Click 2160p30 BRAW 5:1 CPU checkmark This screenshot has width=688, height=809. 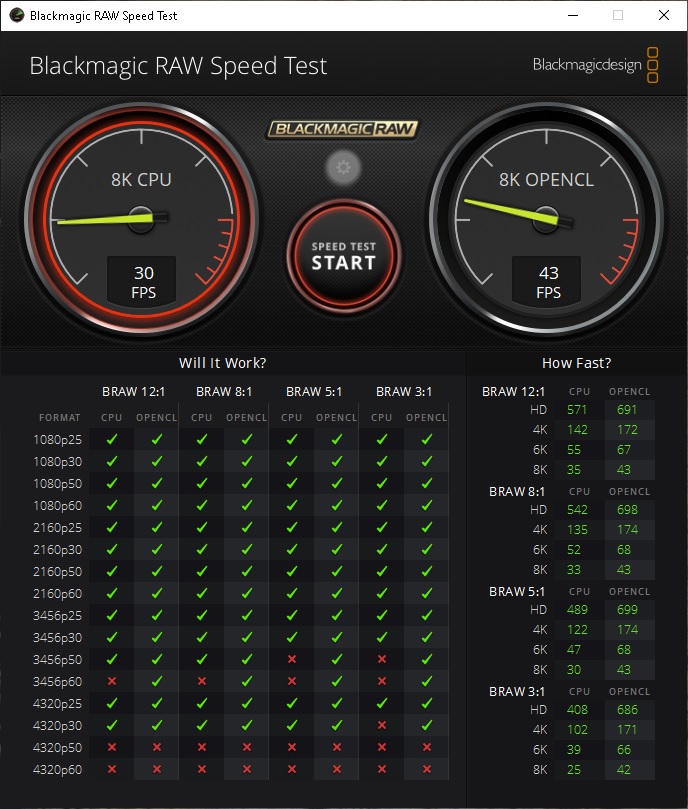(x=292, y=549)
